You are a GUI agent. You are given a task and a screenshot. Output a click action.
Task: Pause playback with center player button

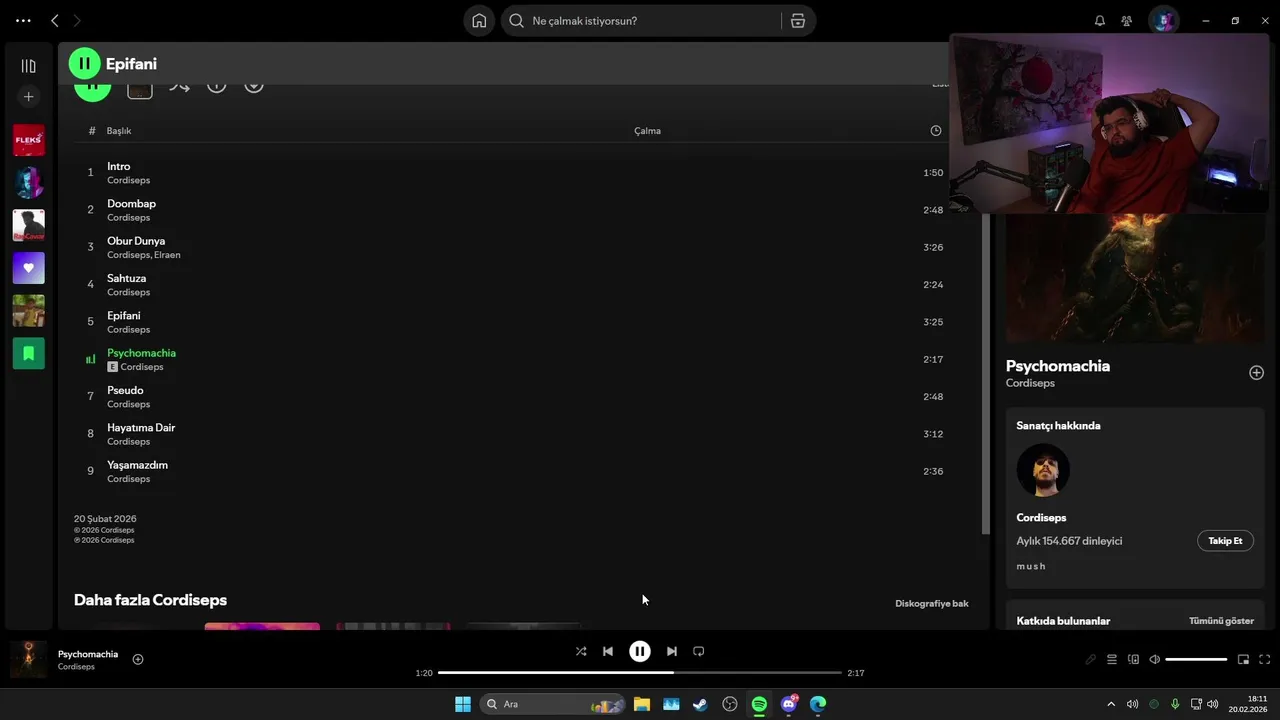point(640,651)
